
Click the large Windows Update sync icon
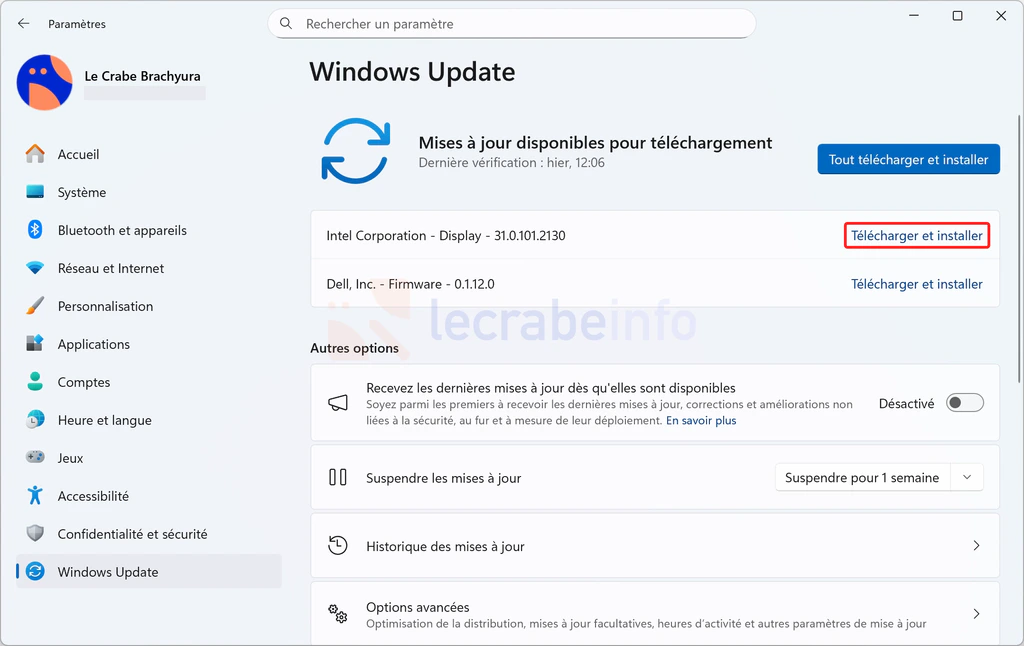click(x=355, y=151)
